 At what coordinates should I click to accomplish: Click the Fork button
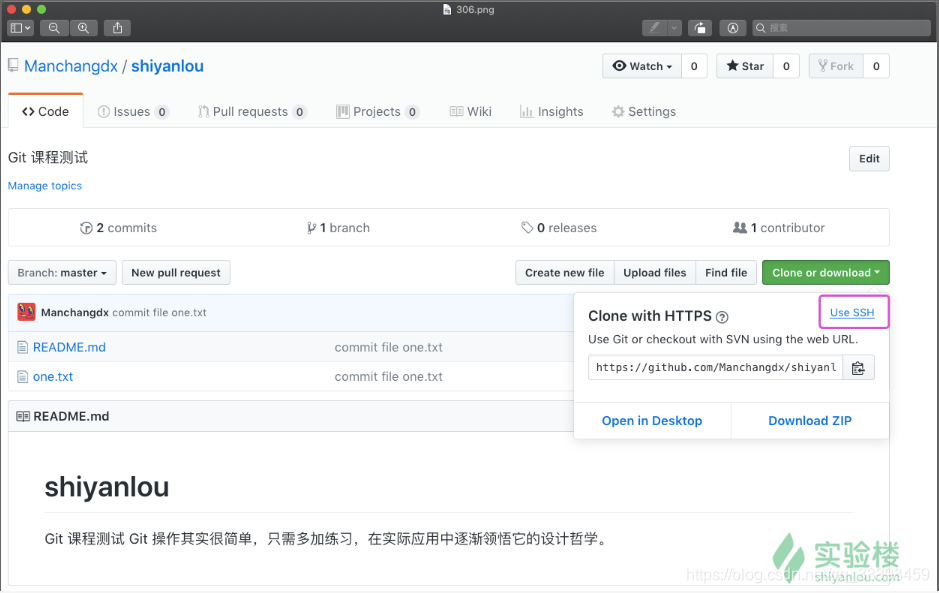[x=836, y=66]
